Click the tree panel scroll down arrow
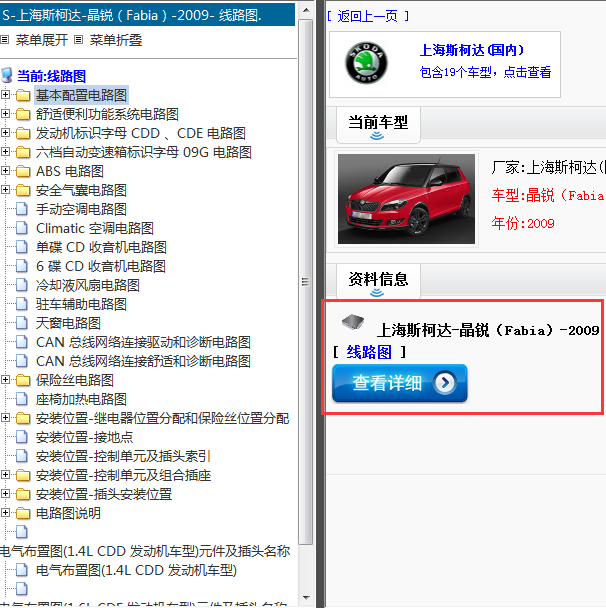606x608 pixels. 306,598
